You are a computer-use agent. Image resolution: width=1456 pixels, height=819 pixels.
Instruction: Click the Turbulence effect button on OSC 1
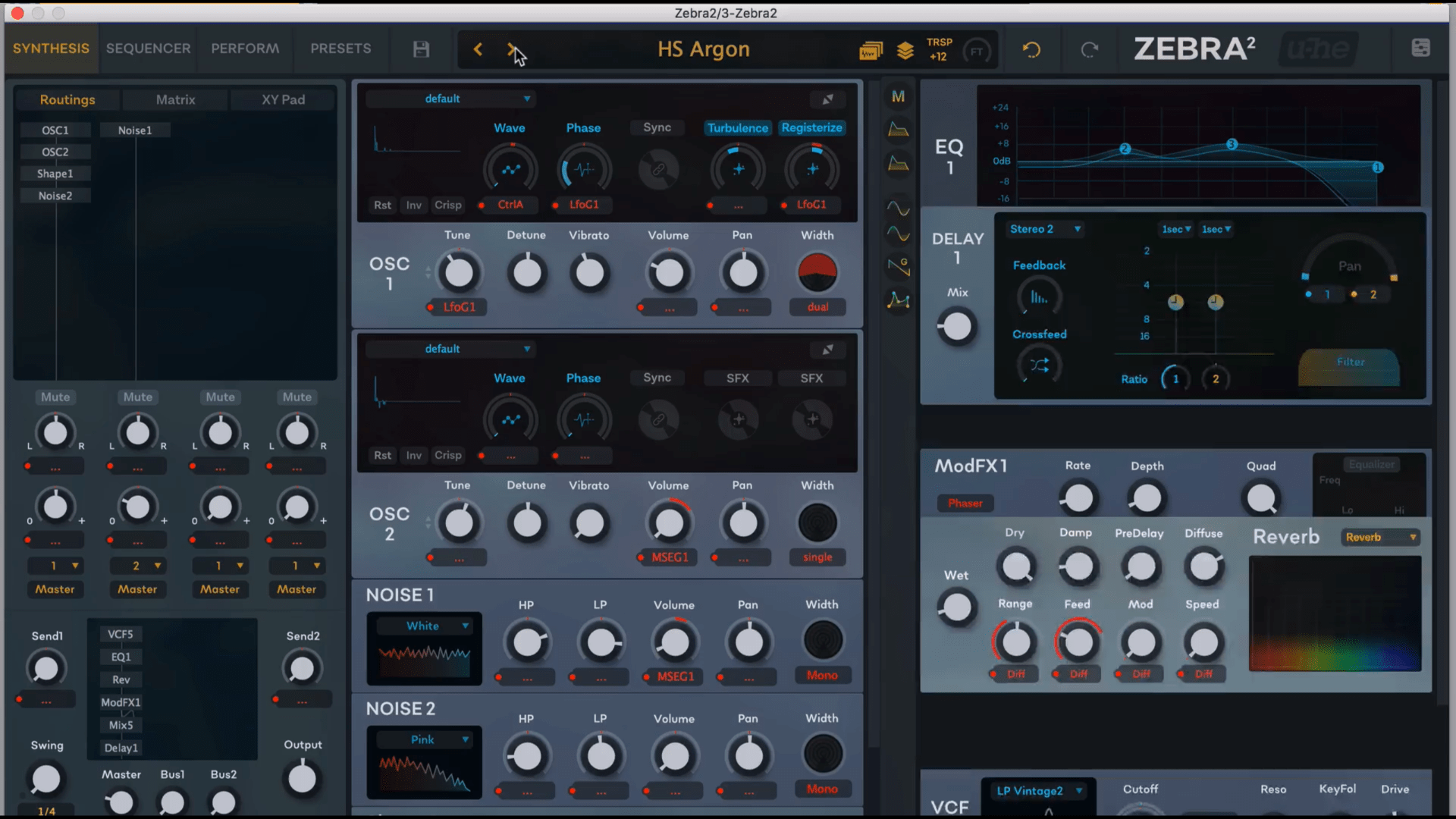point(737,128)
